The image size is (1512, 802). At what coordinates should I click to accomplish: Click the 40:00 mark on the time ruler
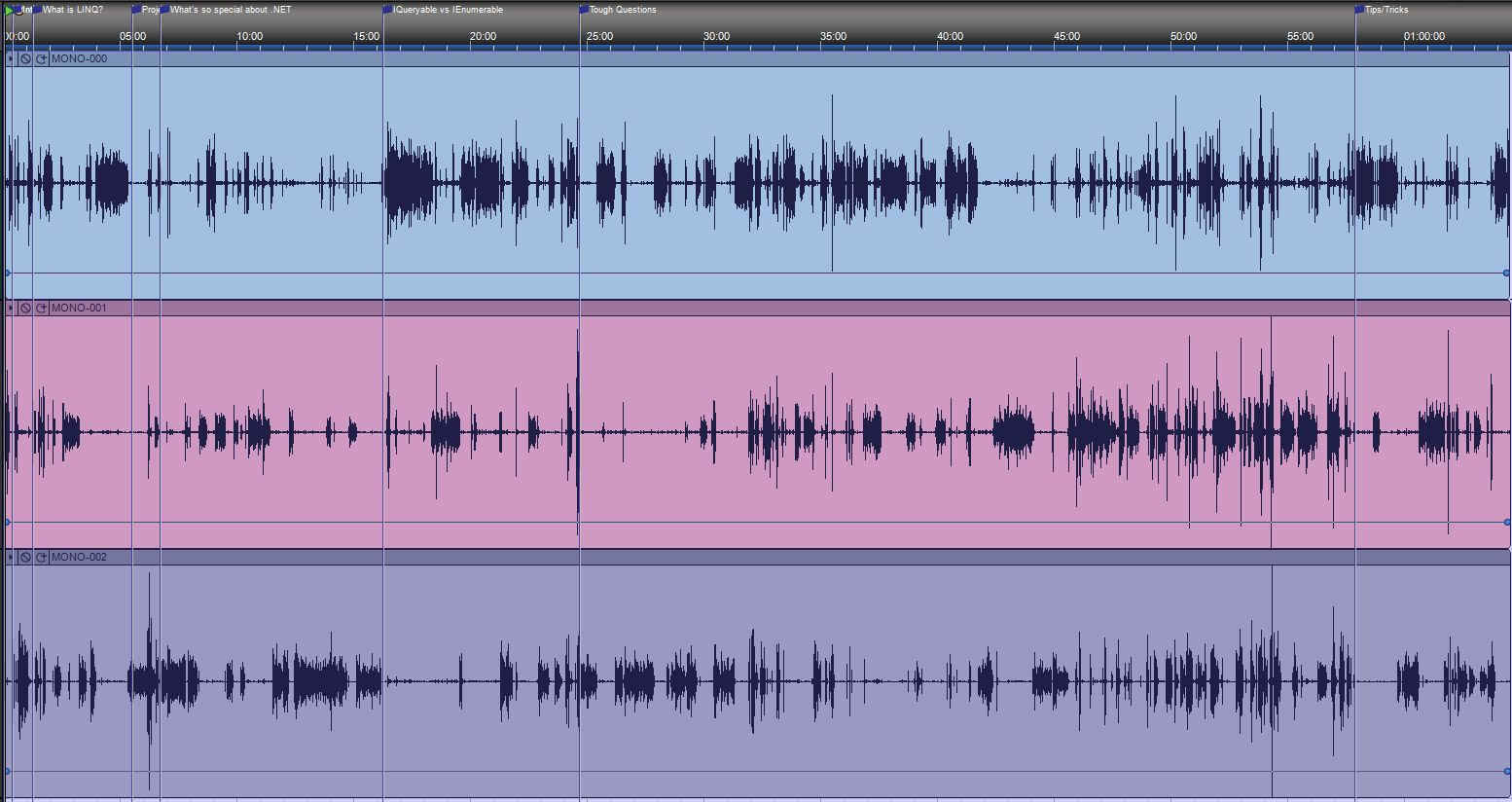click(951, 36)
